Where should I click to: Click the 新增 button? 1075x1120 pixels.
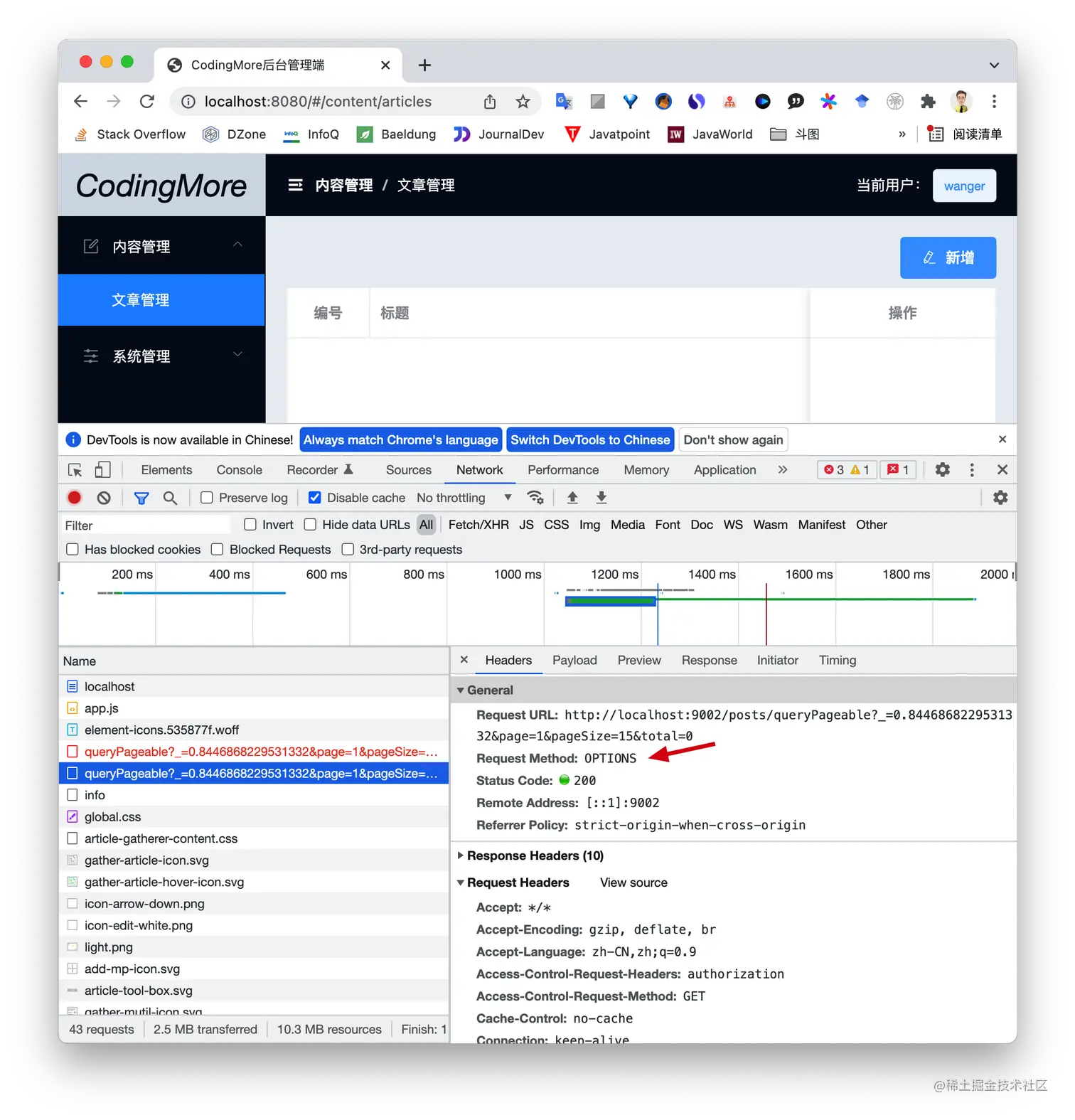(948, 257)
